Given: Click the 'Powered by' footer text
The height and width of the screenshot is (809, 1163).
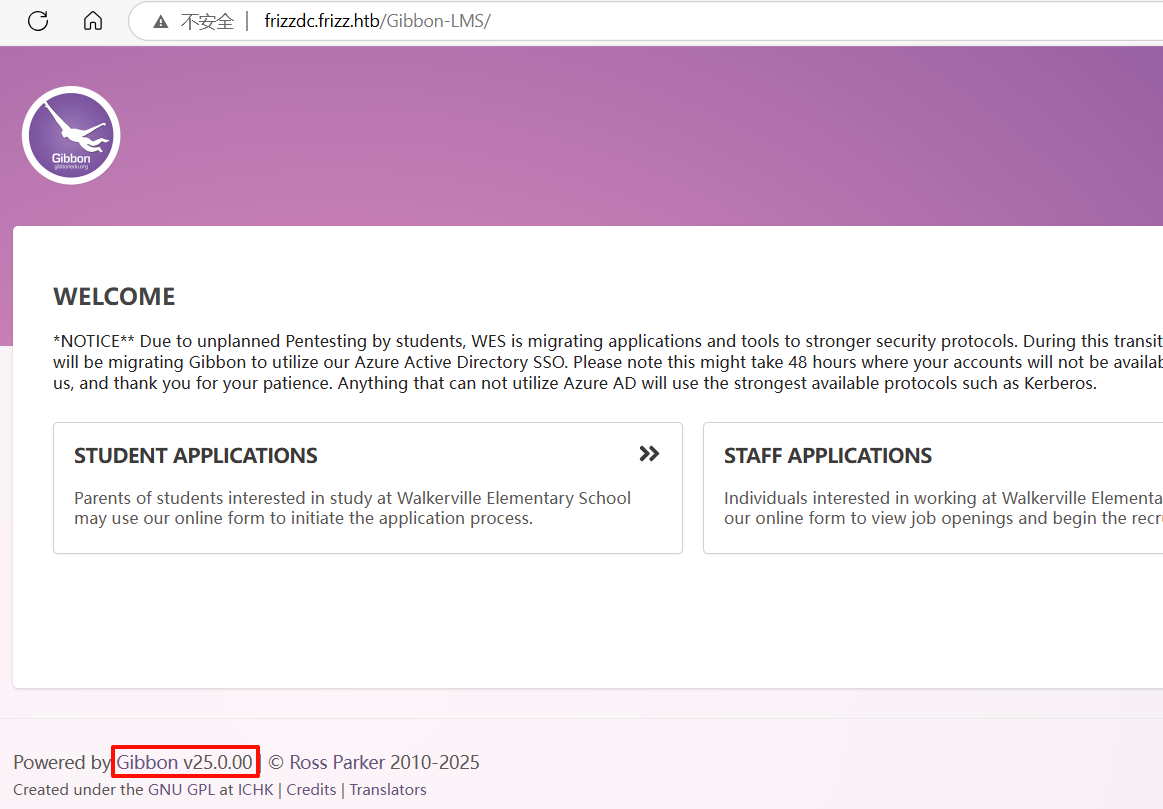Looking at the screenshot, I should 62,762.
